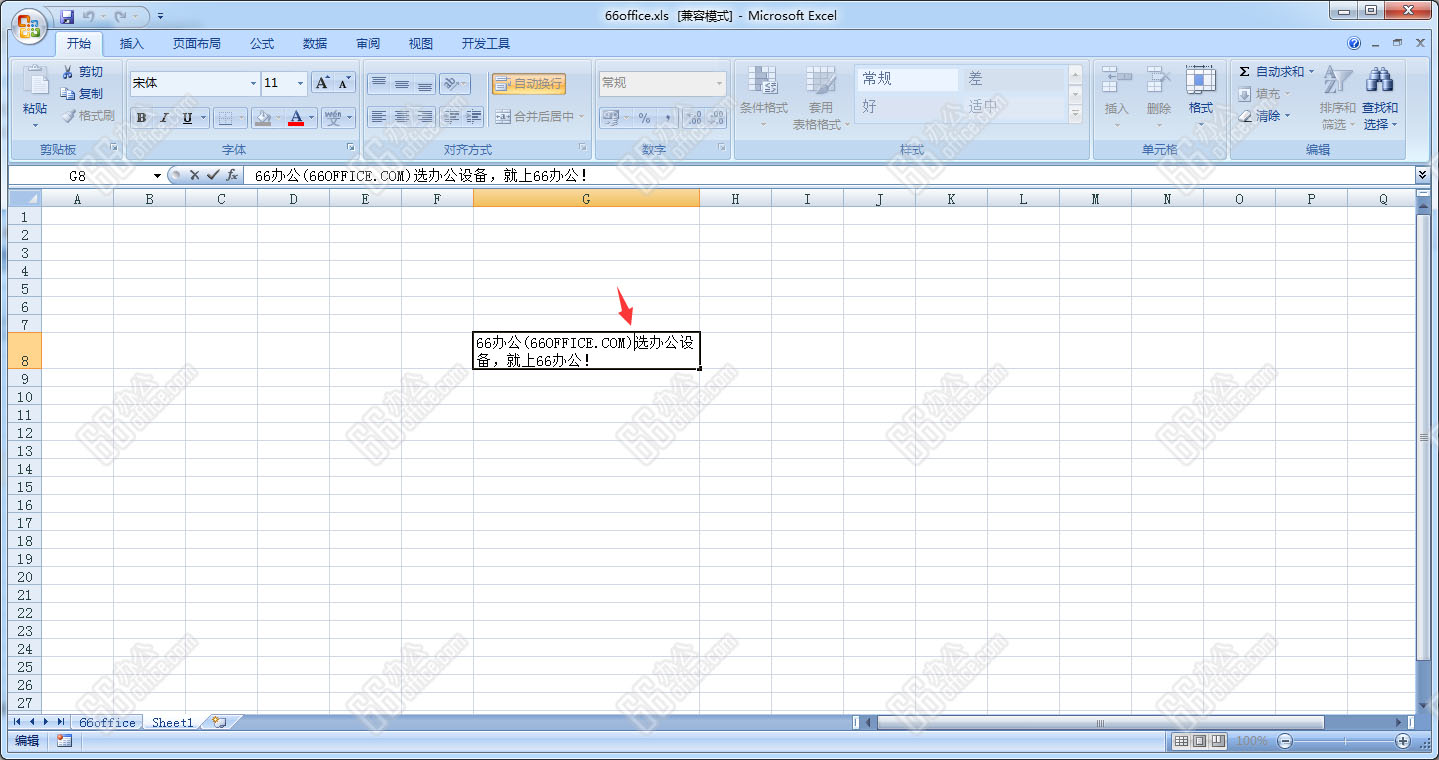Click the macro record icon in status bar
This screenshot has width=1439, height=760.
(64, 741)
